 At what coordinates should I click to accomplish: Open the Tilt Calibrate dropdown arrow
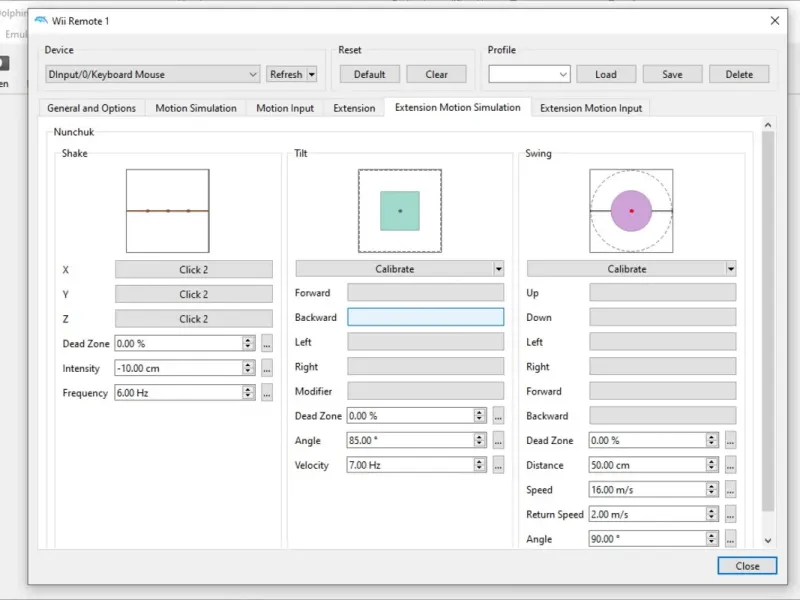click(498, 269)
